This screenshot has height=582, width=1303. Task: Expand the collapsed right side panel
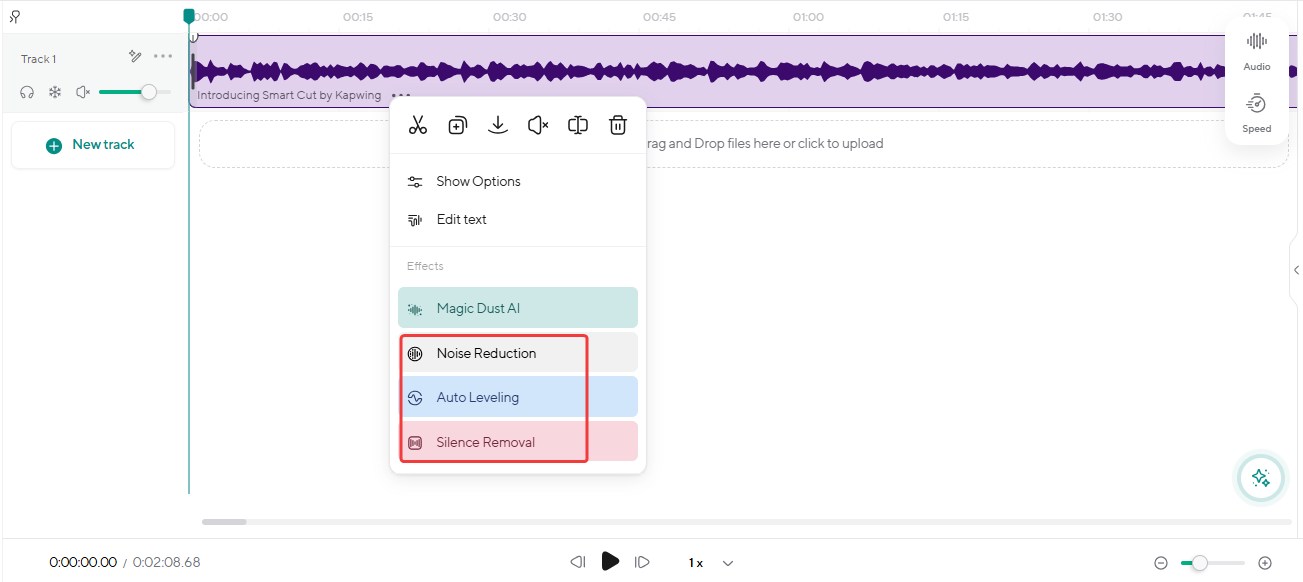1296,270
